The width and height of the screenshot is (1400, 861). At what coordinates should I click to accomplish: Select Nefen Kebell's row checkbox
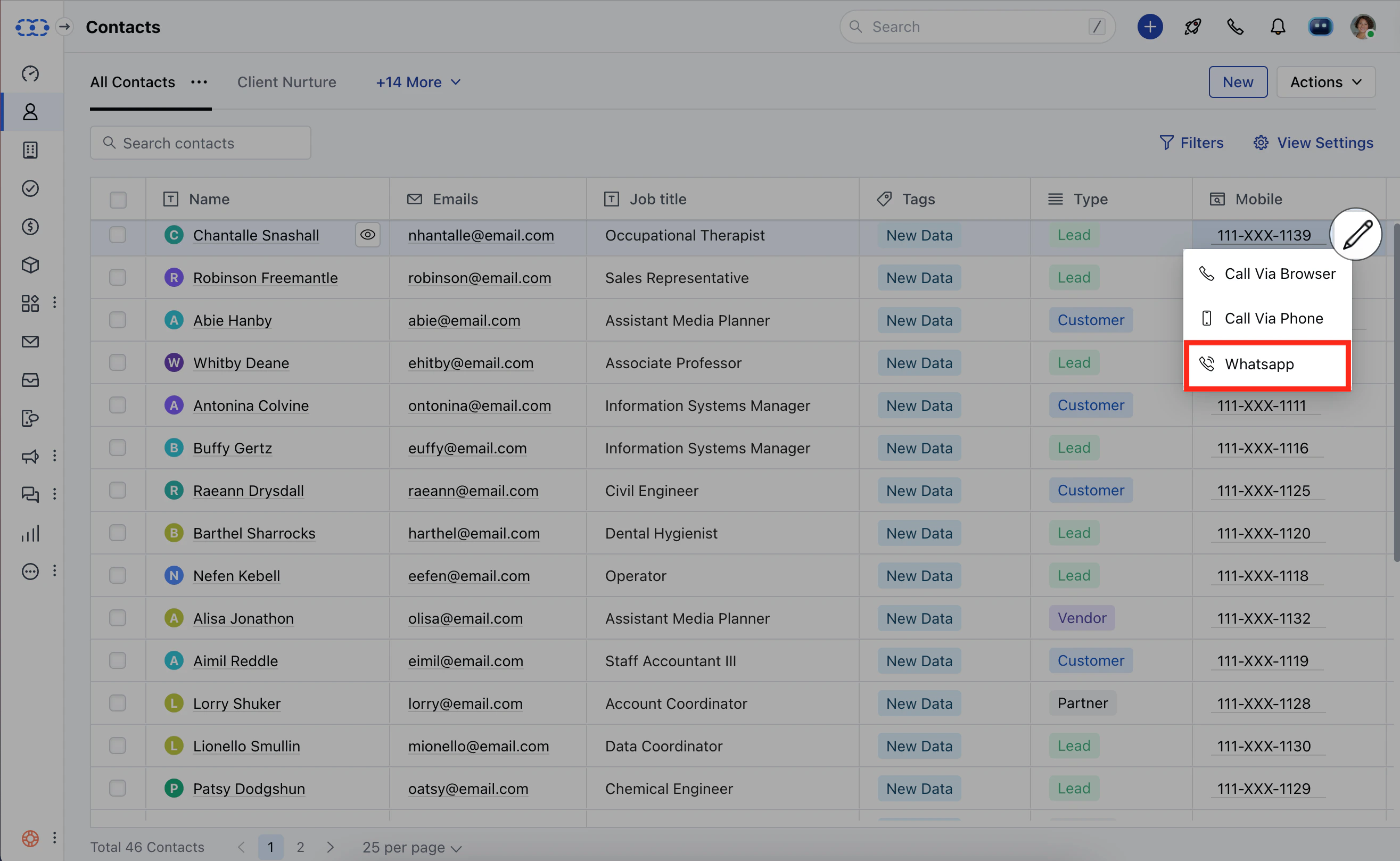[x=118, y=575]
